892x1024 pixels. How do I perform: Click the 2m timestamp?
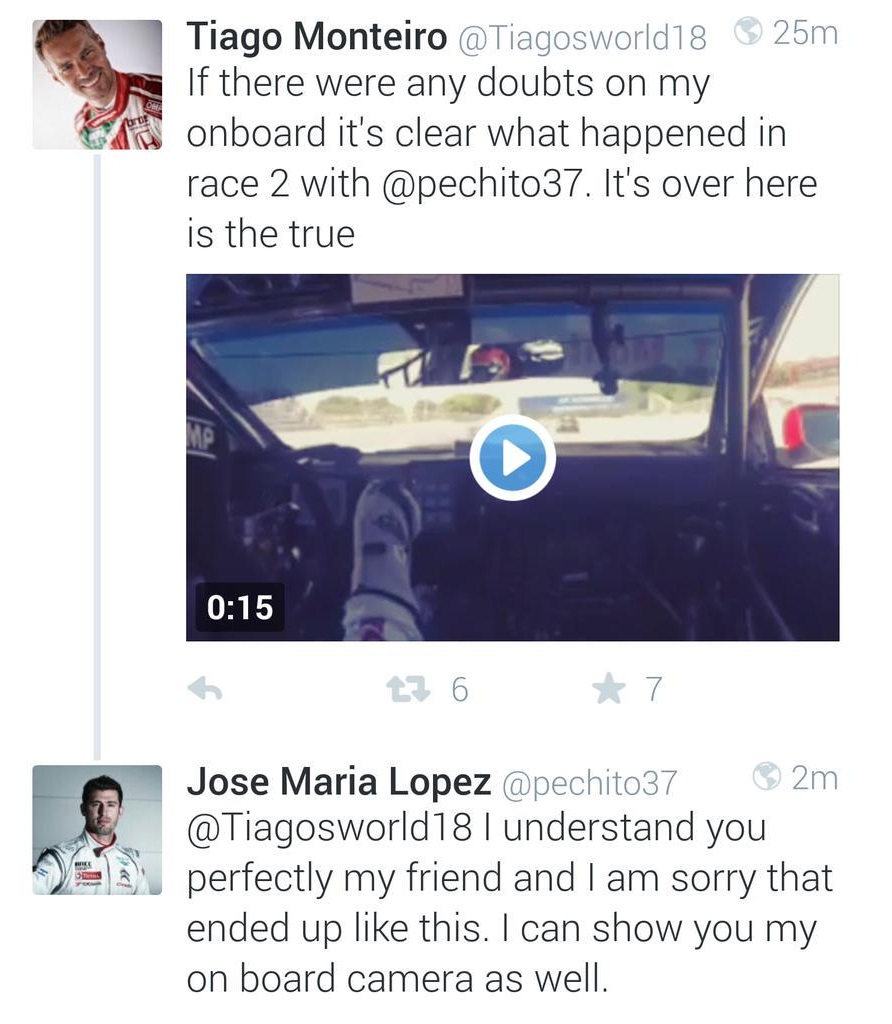(x=814, y=777)
